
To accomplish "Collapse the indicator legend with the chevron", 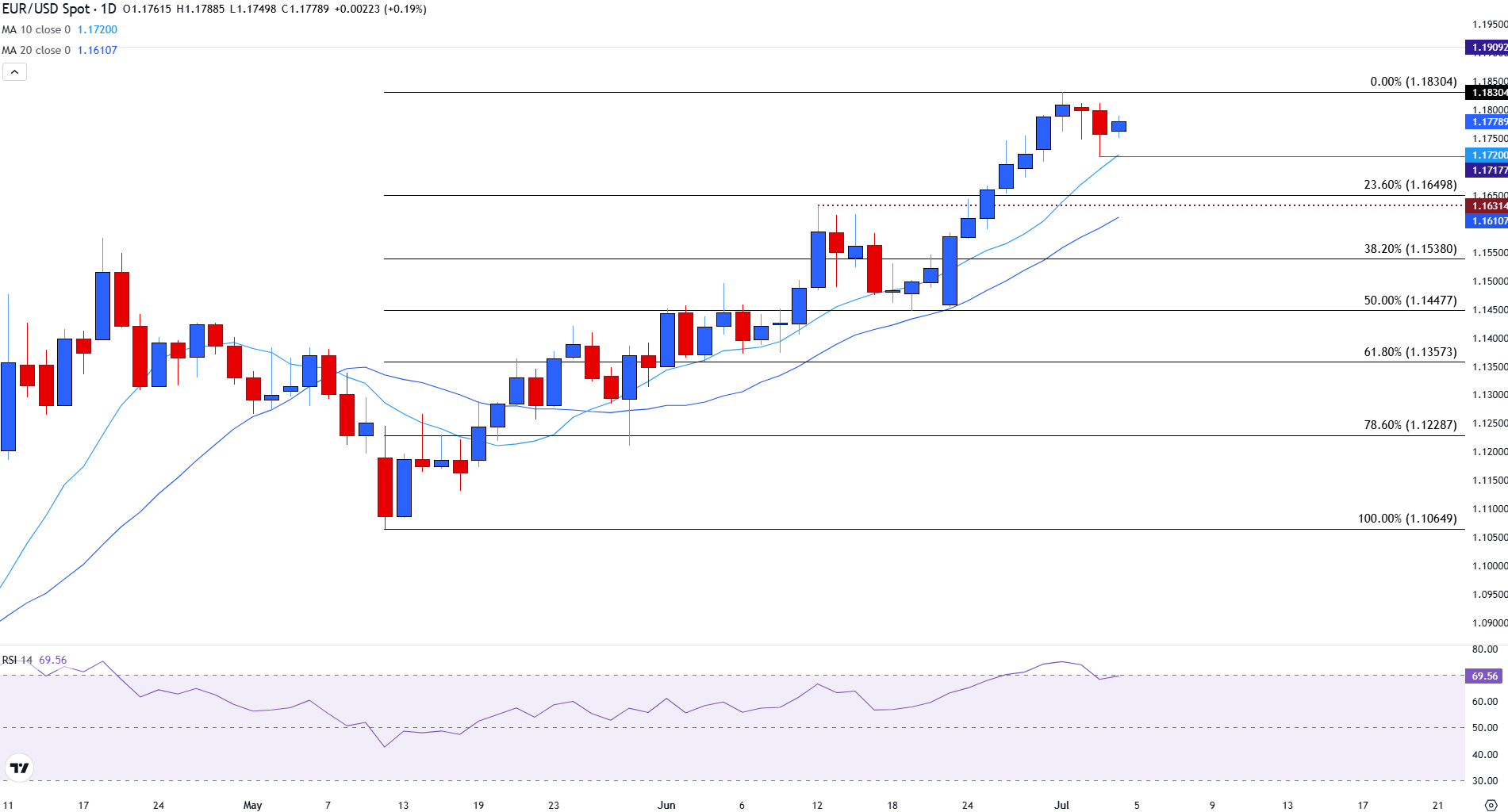I will pos(14,72).
